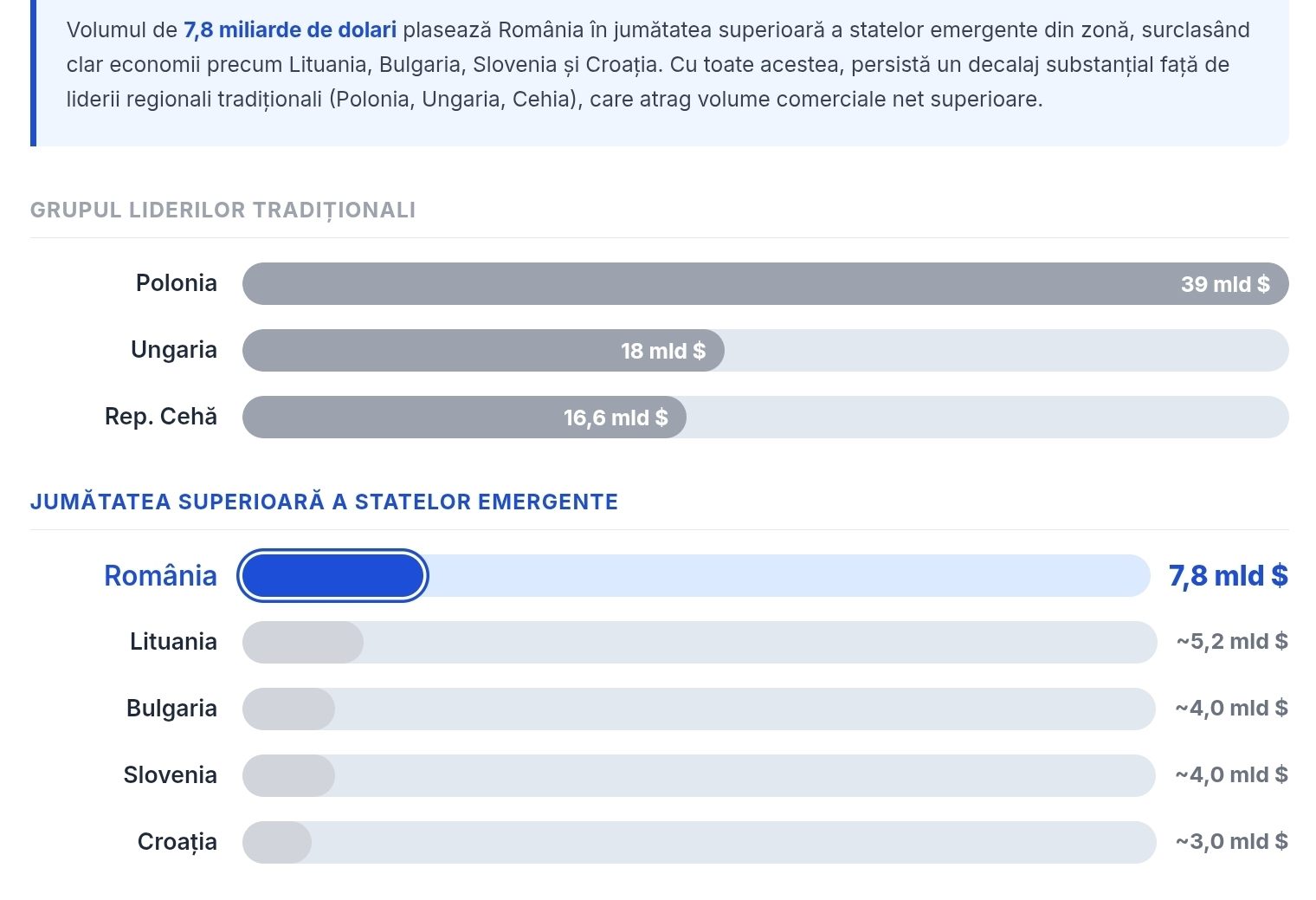Click the Polonia label
This screenshot has height=900, width=1316.
coord(177,283)
